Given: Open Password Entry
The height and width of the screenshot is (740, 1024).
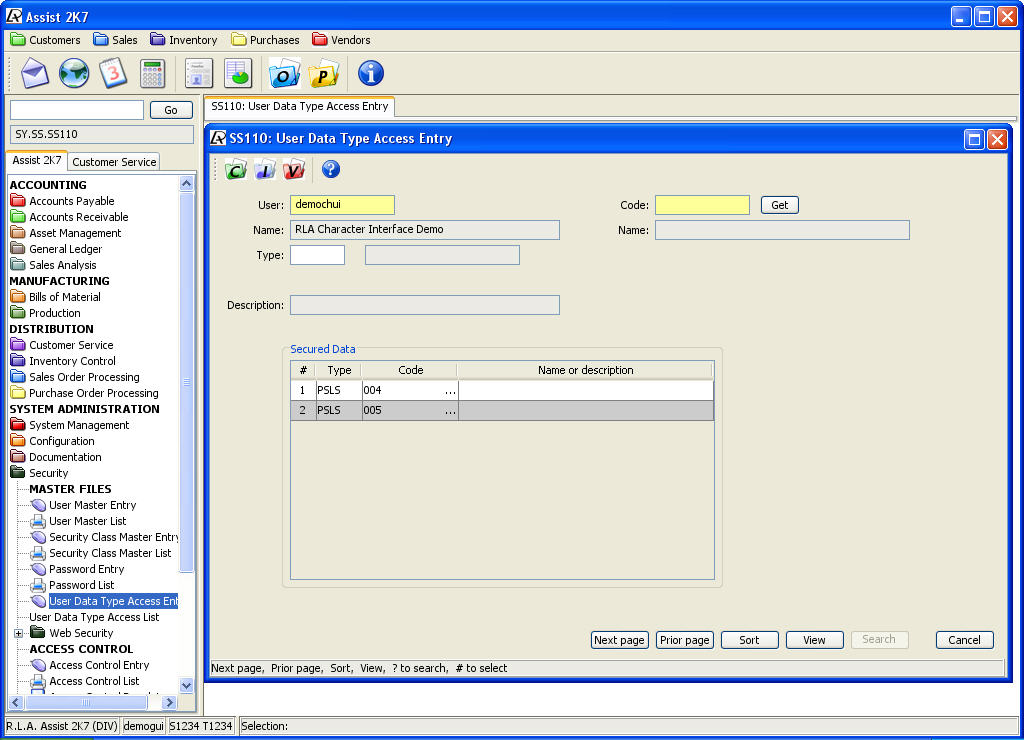Looking at the screenshot, I should [x=78, y=569].
